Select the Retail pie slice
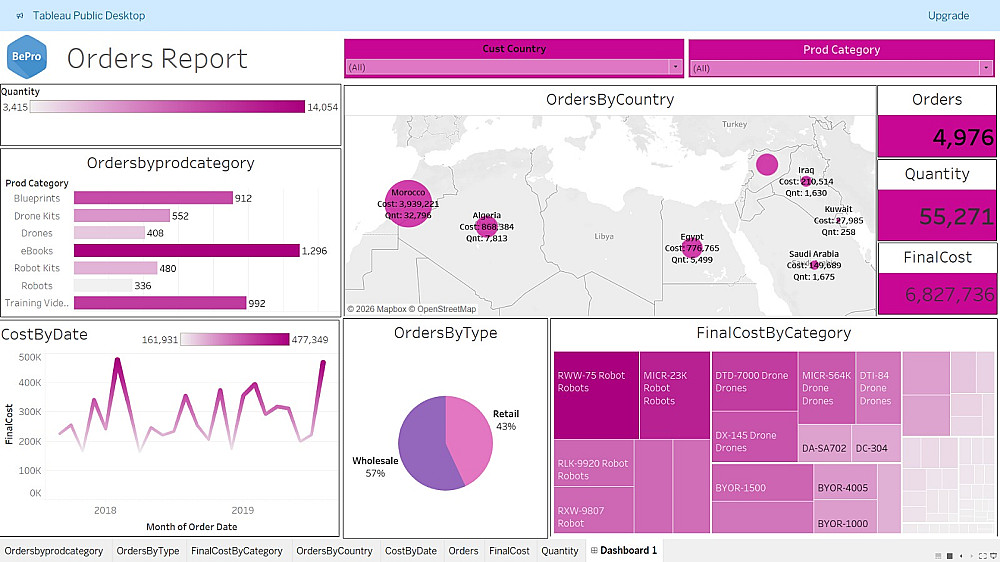1000x562 pixels. (472, 438)
